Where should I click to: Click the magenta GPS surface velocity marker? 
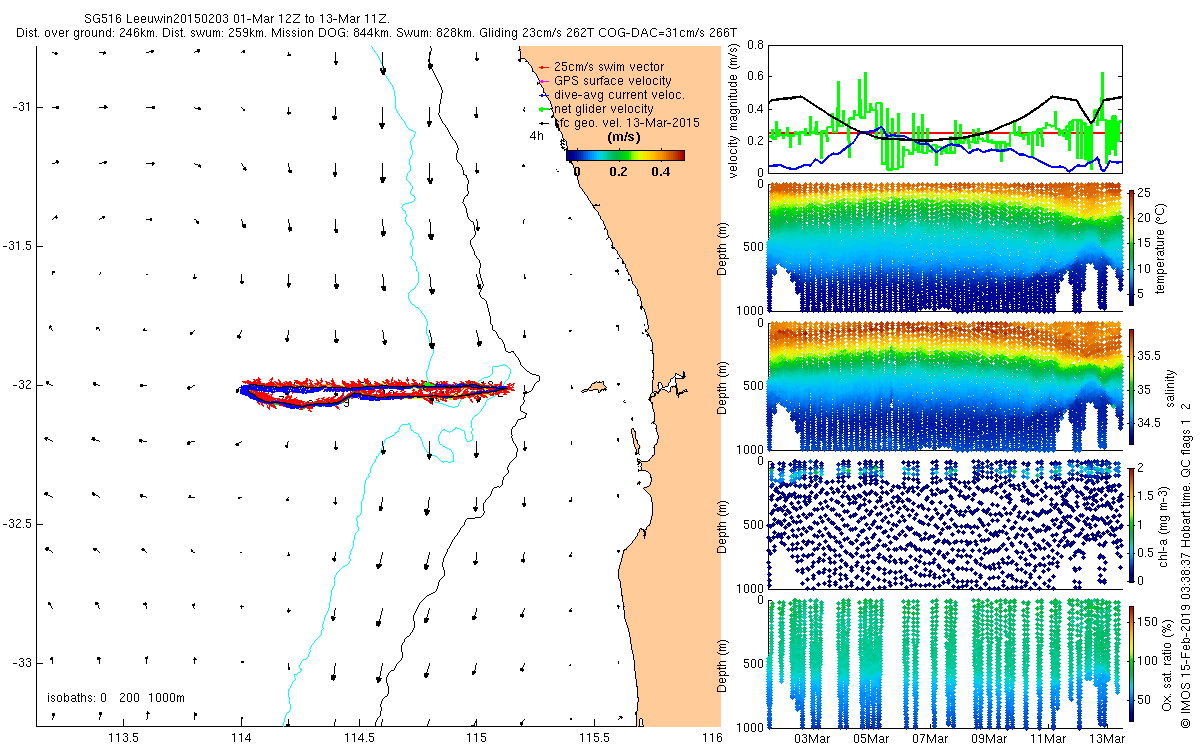(x=542, y=80)
